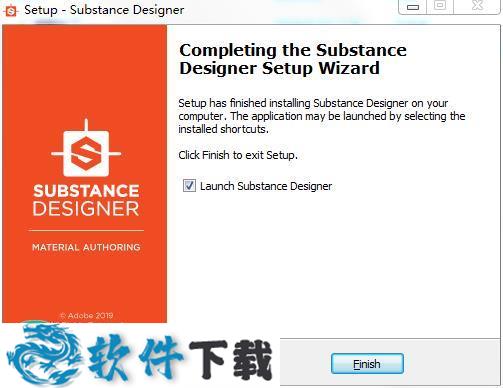Click the "SUBSTANCE DESIGNER" banner wordmark
The width and height of the screenshot is (503, 388).
86,200
